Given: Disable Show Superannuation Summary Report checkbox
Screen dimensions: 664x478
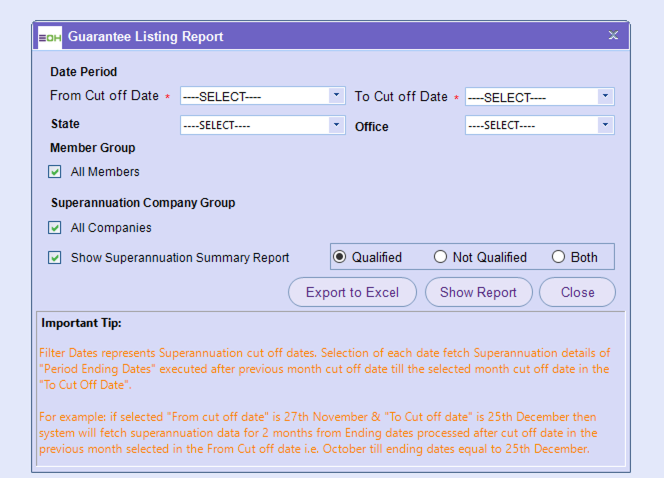Looking at the screenshot, I should (x=56, y=258).
